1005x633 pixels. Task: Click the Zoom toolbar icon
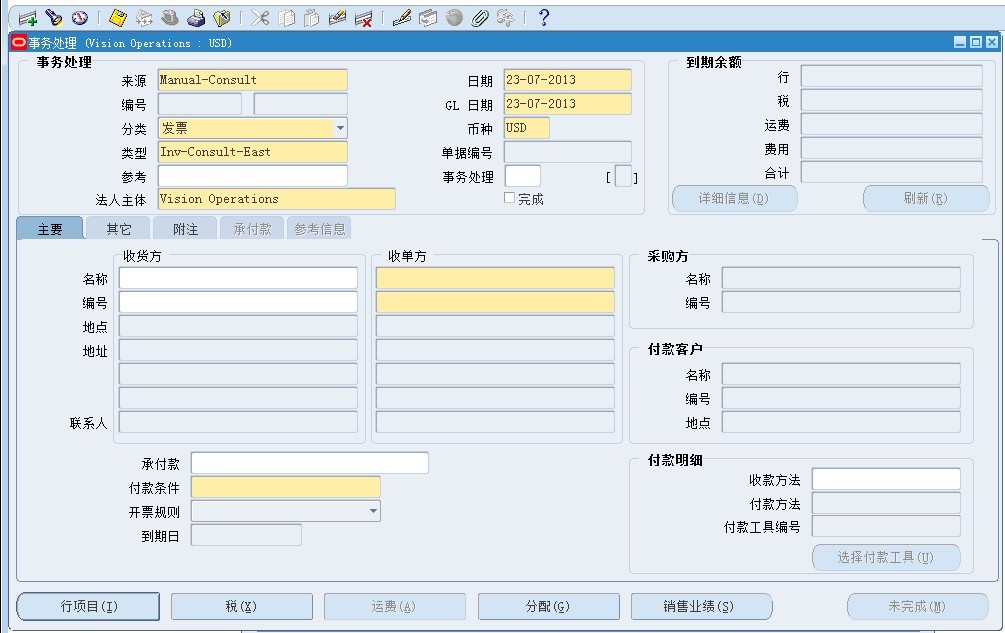pyautogui.click(x=428, y=18)
